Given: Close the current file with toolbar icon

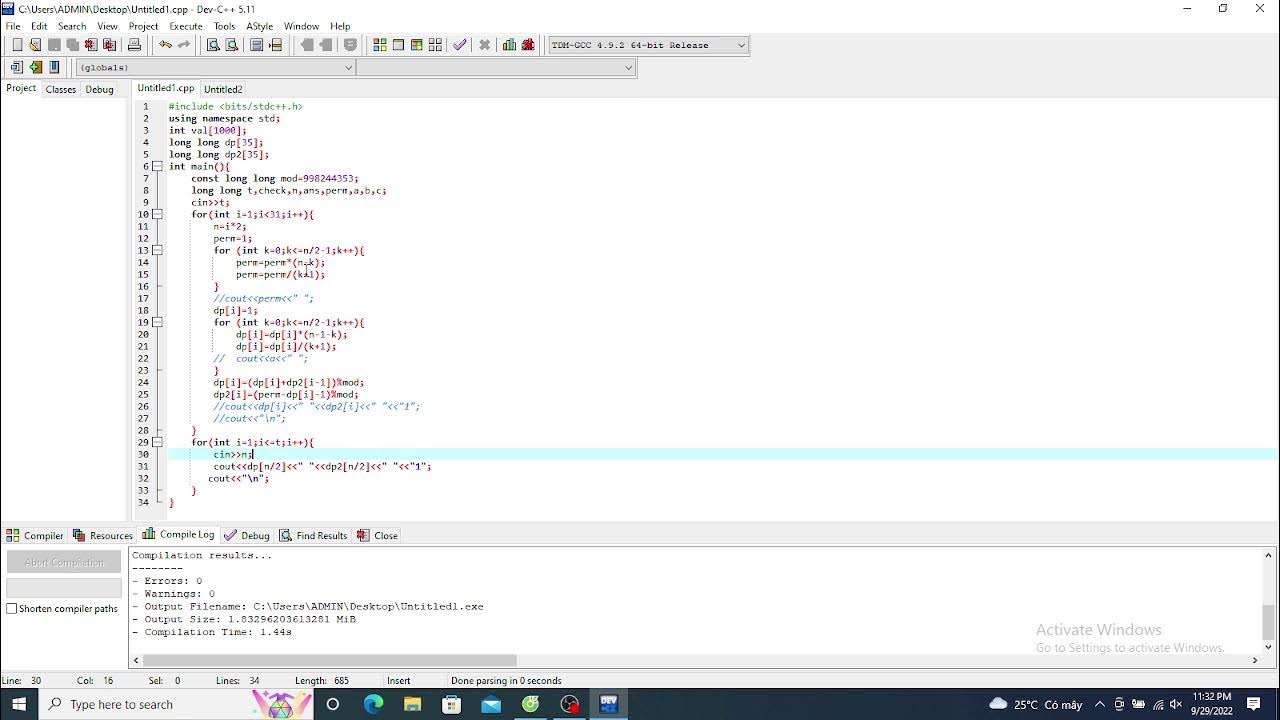Looking at the screenshot, I should click(91, 45).
